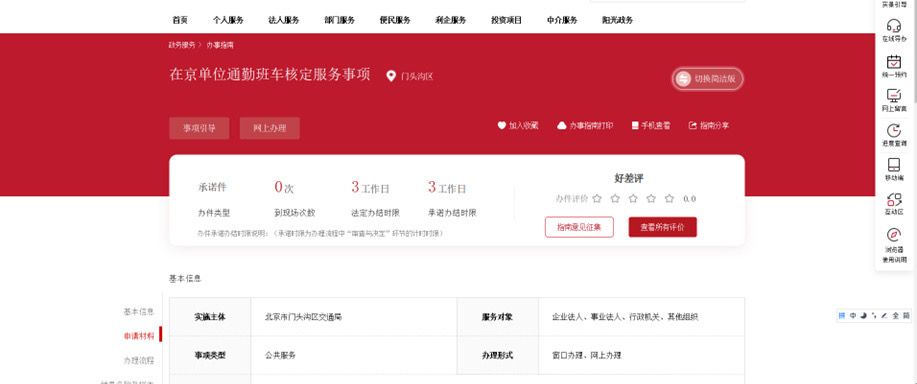This screenshot has width=917, height=384.
Task: Click 实施主体 header cell
Action: (210, 317)
